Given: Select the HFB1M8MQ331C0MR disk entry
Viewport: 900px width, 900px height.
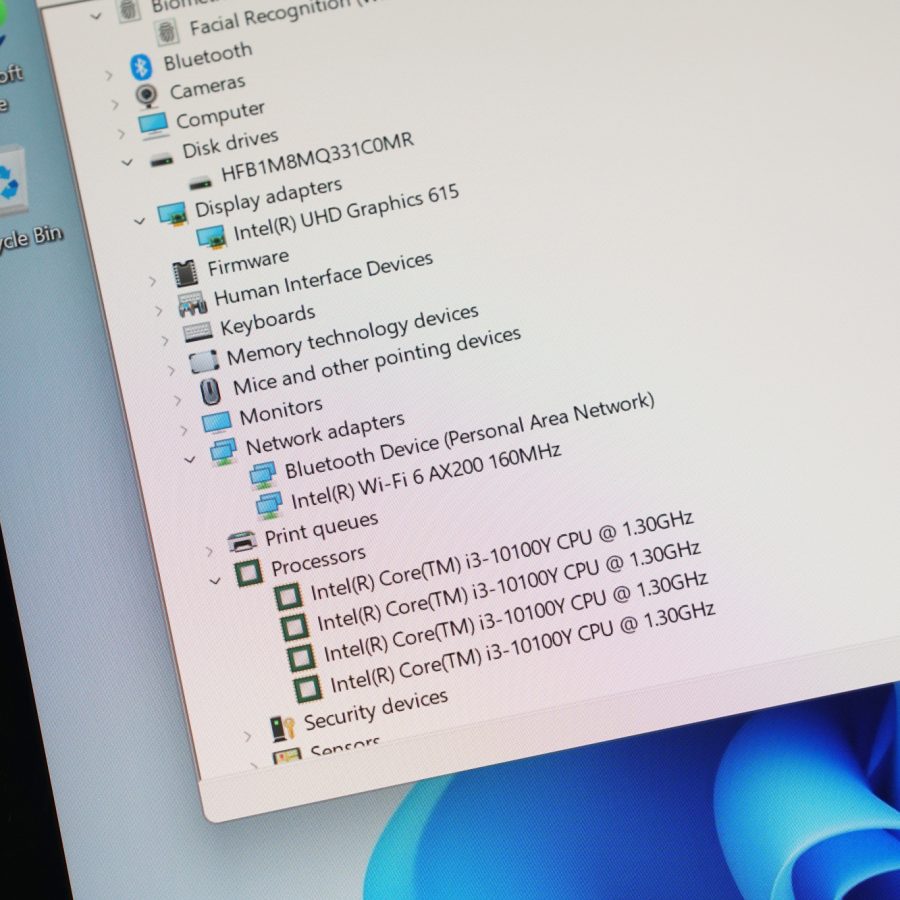Looking at the screenshot, I should tap(317, 157).
